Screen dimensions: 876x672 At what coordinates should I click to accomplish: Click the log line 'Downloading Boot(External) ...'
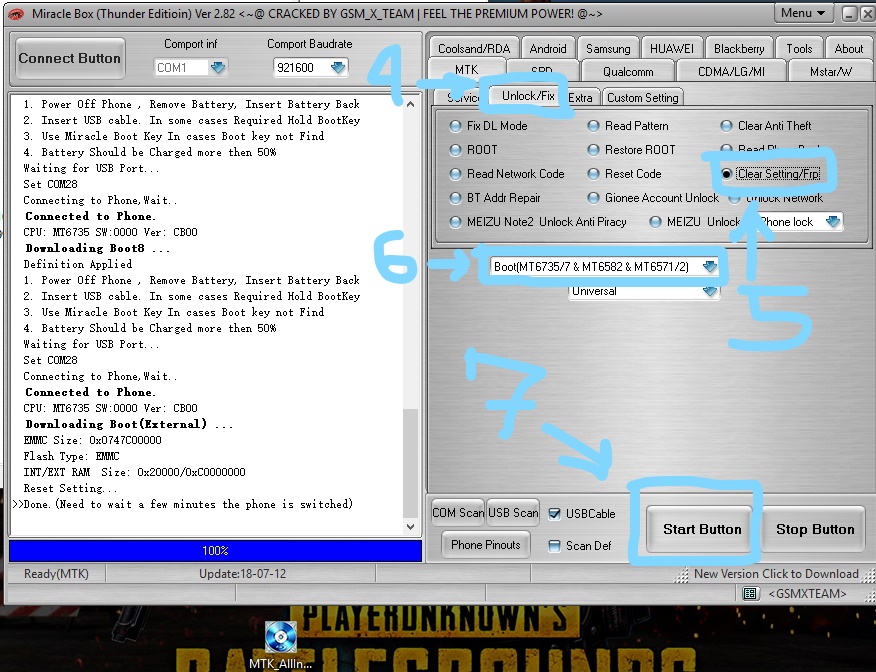coord(130,424)
